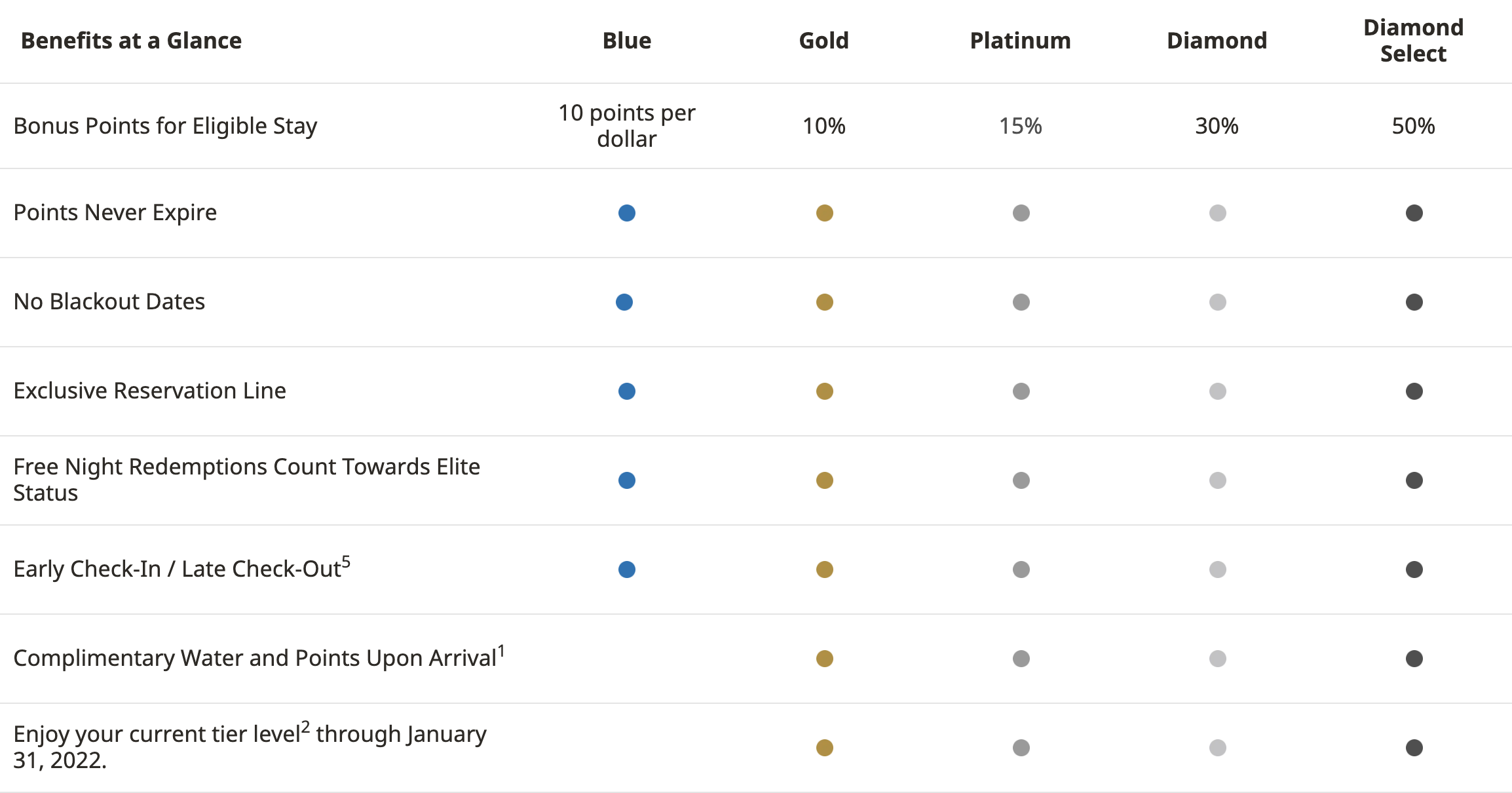This screenshot has height=793, width=1512.
Task: Click the Diamond dot for Complimentary Water row
Action: pyautogui.click(x=1218, y=659)
